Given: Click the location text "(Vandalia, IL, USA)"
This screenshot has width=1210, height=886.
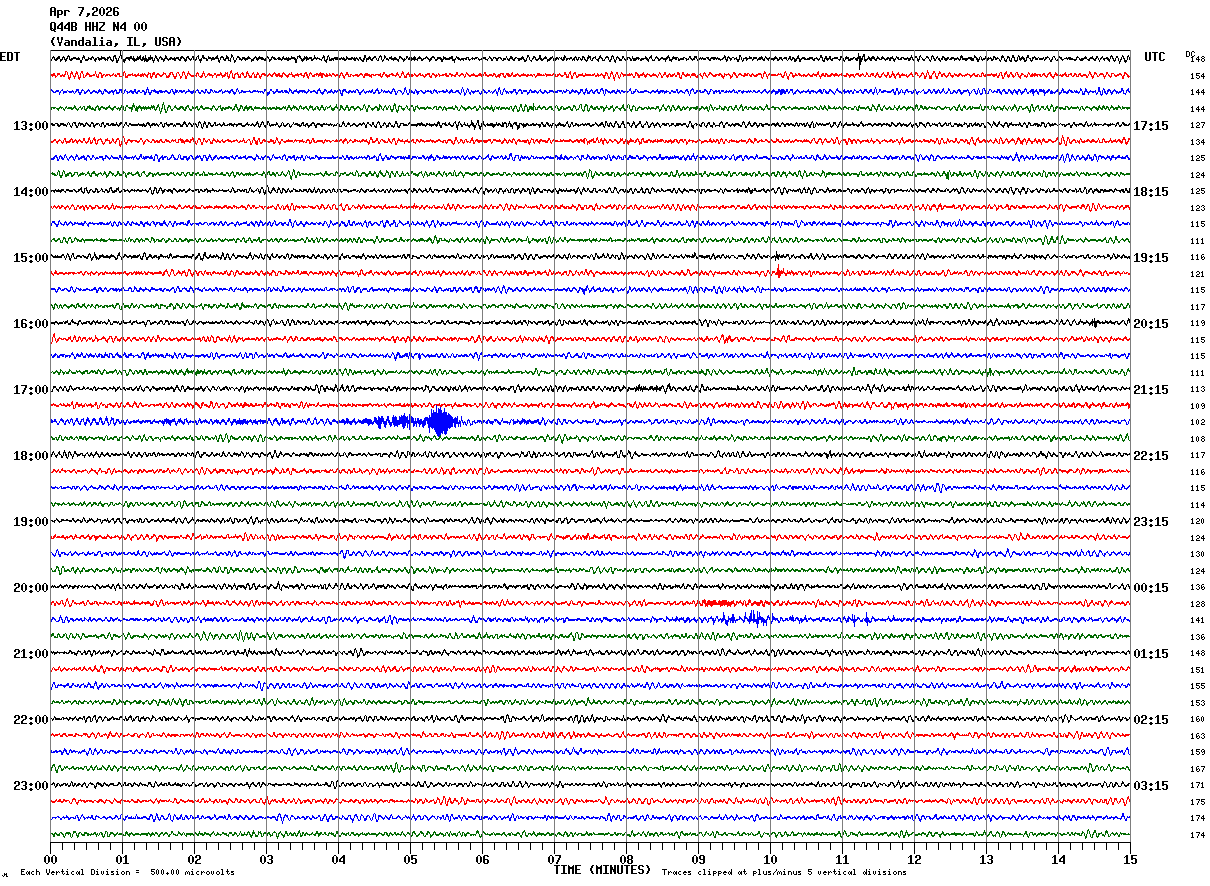Looking at the screenshot, I should coord(116,42).
